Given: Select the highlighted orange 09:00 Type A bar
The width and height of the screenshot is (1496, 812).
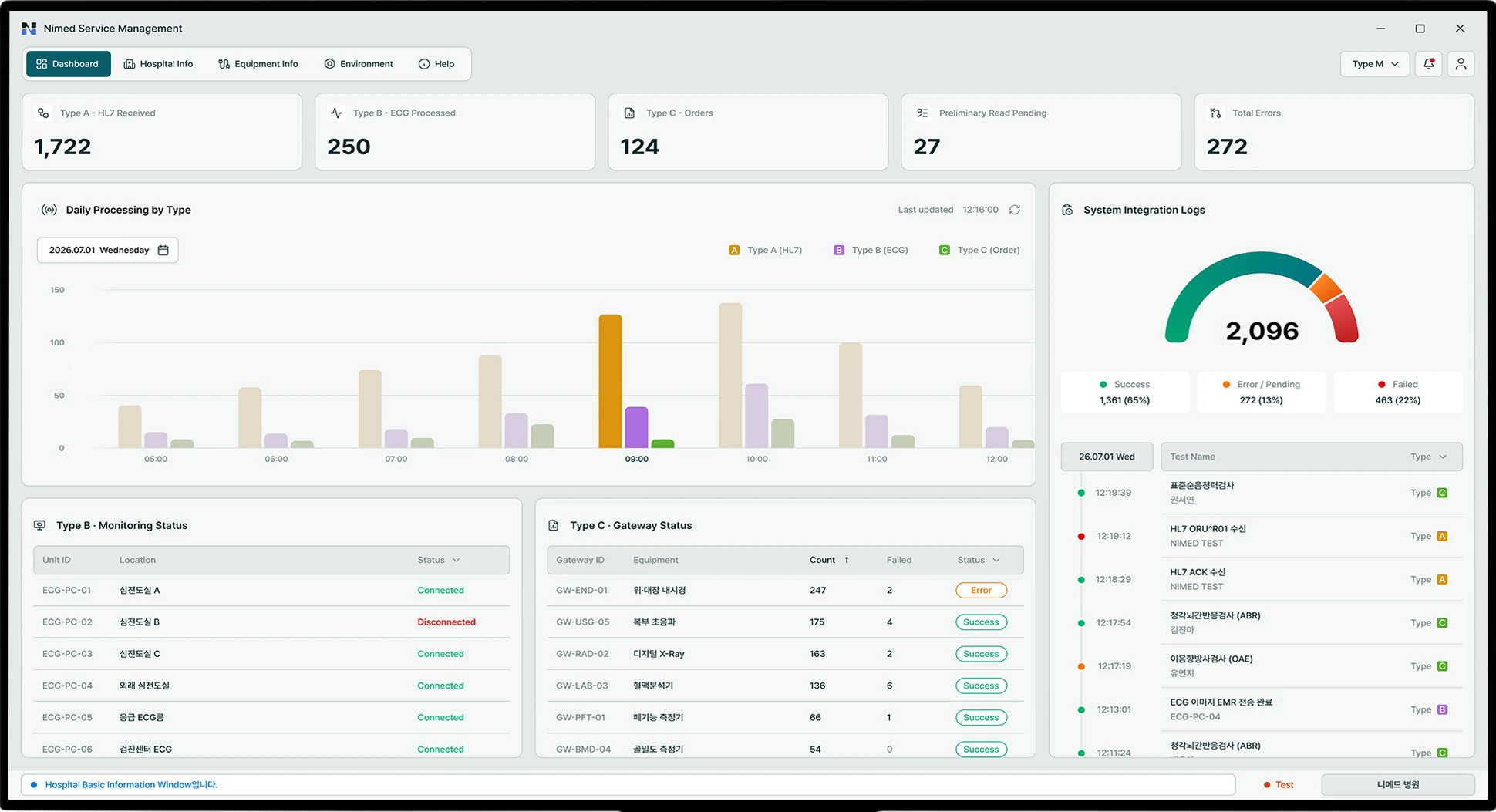Looking at the screenshot, I should 610,381.
